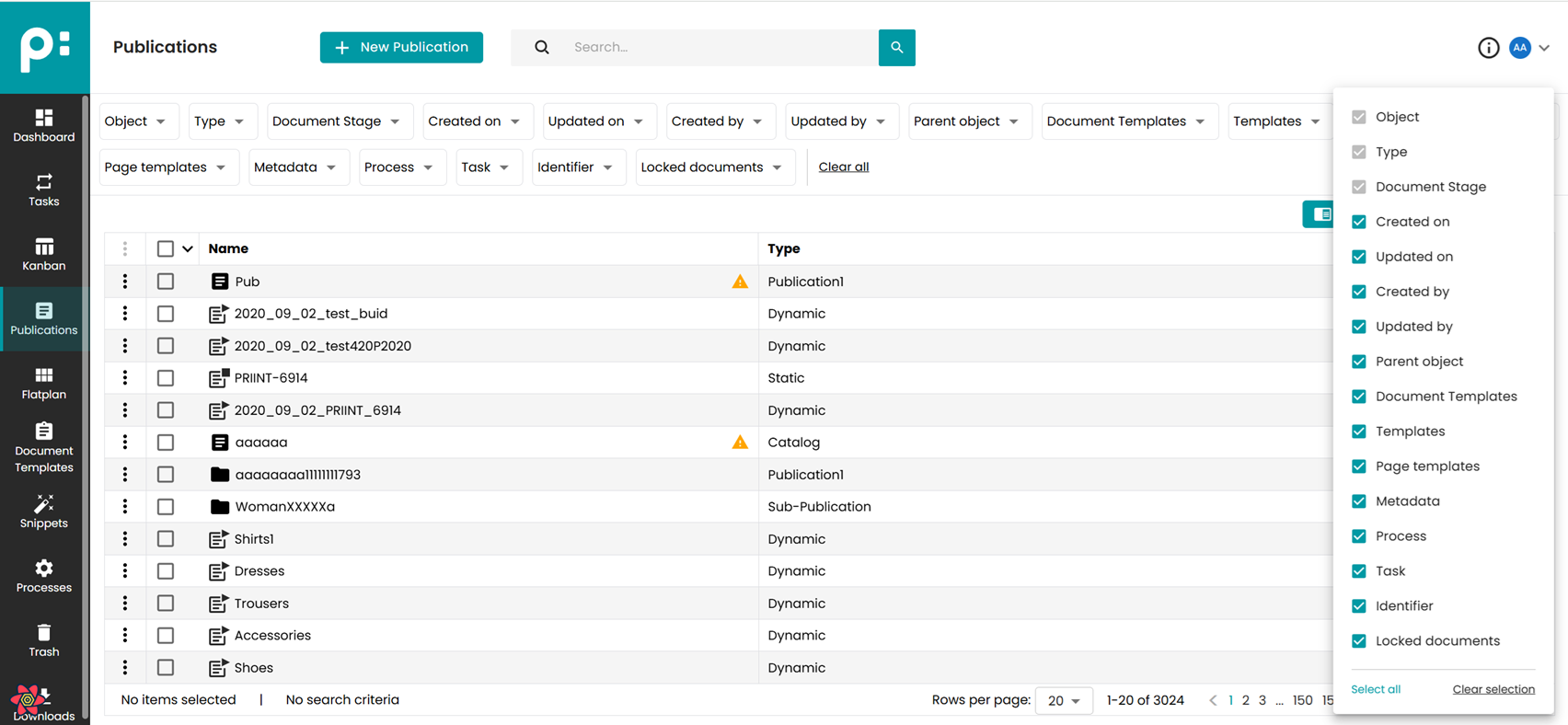Expand the Document Stage filter dropdown
This screenshot has height=725, width=1568.
[x=336, y=121]
